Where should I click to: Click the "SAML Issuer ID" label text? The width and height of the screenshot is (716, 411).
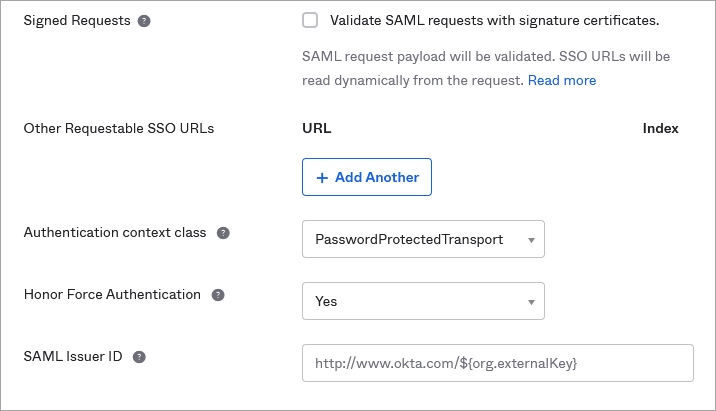73,357
